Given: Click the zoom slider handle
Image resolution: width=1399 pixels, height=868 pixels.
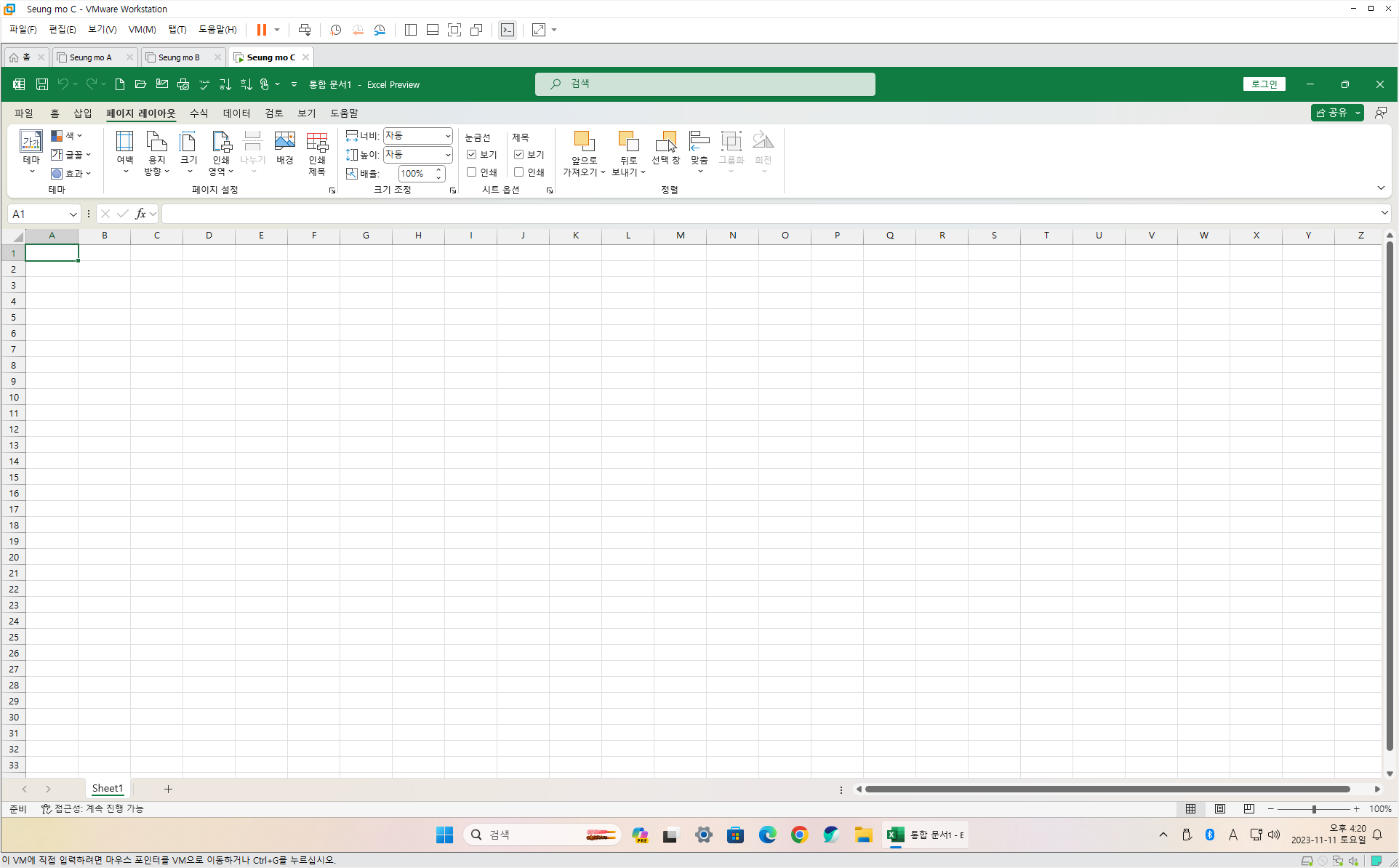Looking at the screenshot, I should pos(1314,808).
